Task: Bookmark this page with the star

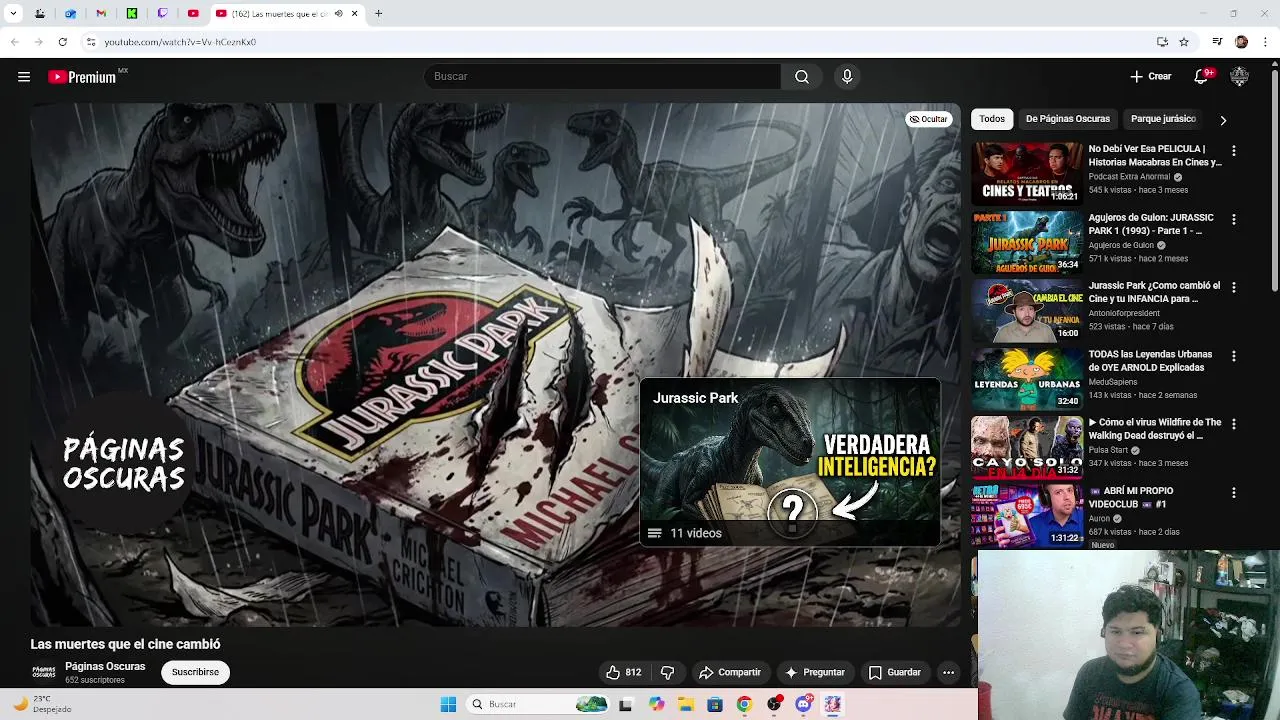Action: [1184, 42]
